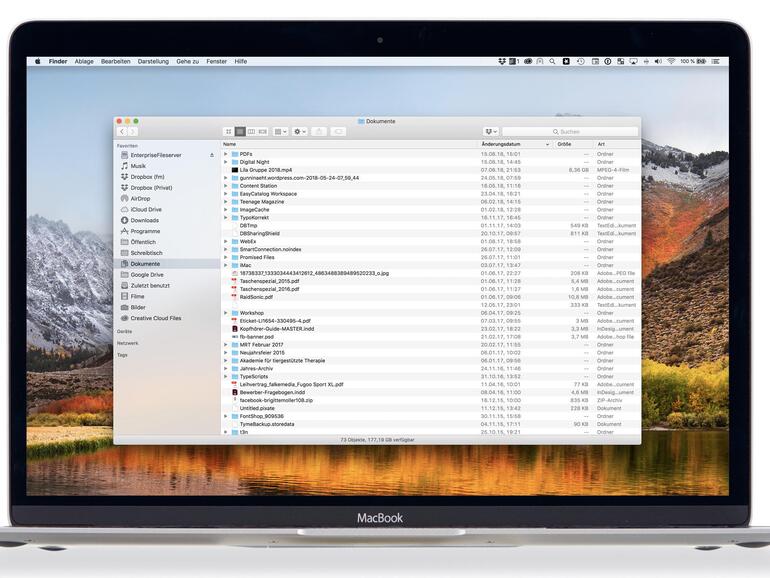The width and height of the screenshot is (770, 578).
Task: Switch Finder to icon view
Action: 228,132
